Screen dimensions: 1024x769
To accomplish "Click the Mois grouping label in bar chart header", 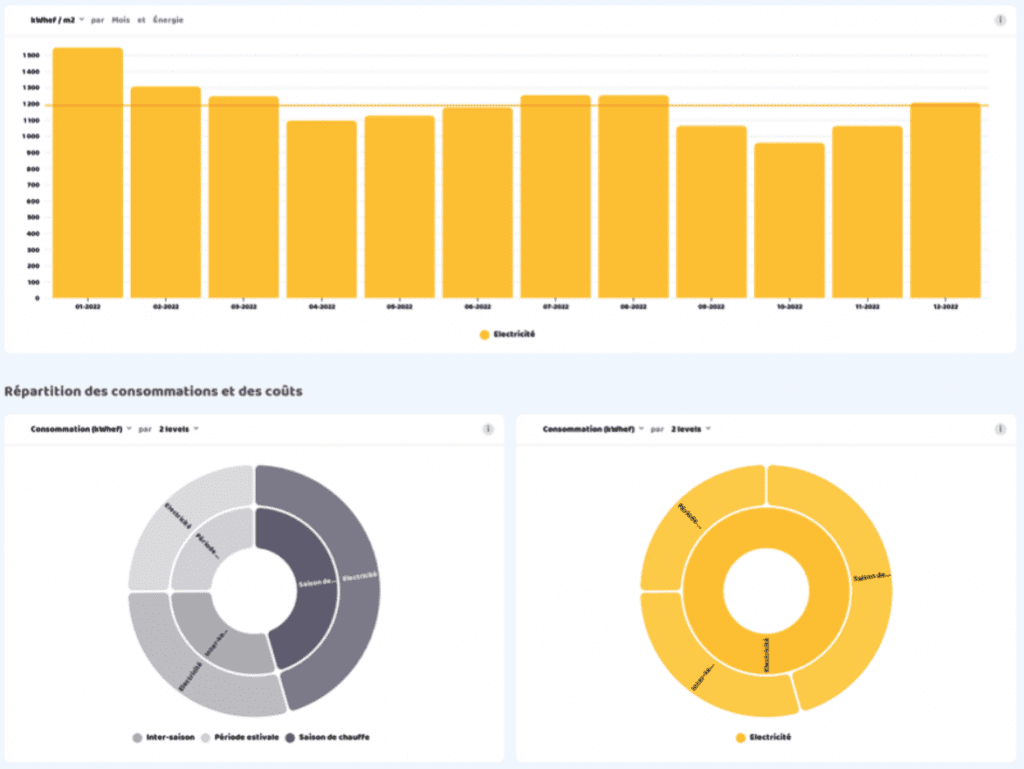I will [121, 20].
